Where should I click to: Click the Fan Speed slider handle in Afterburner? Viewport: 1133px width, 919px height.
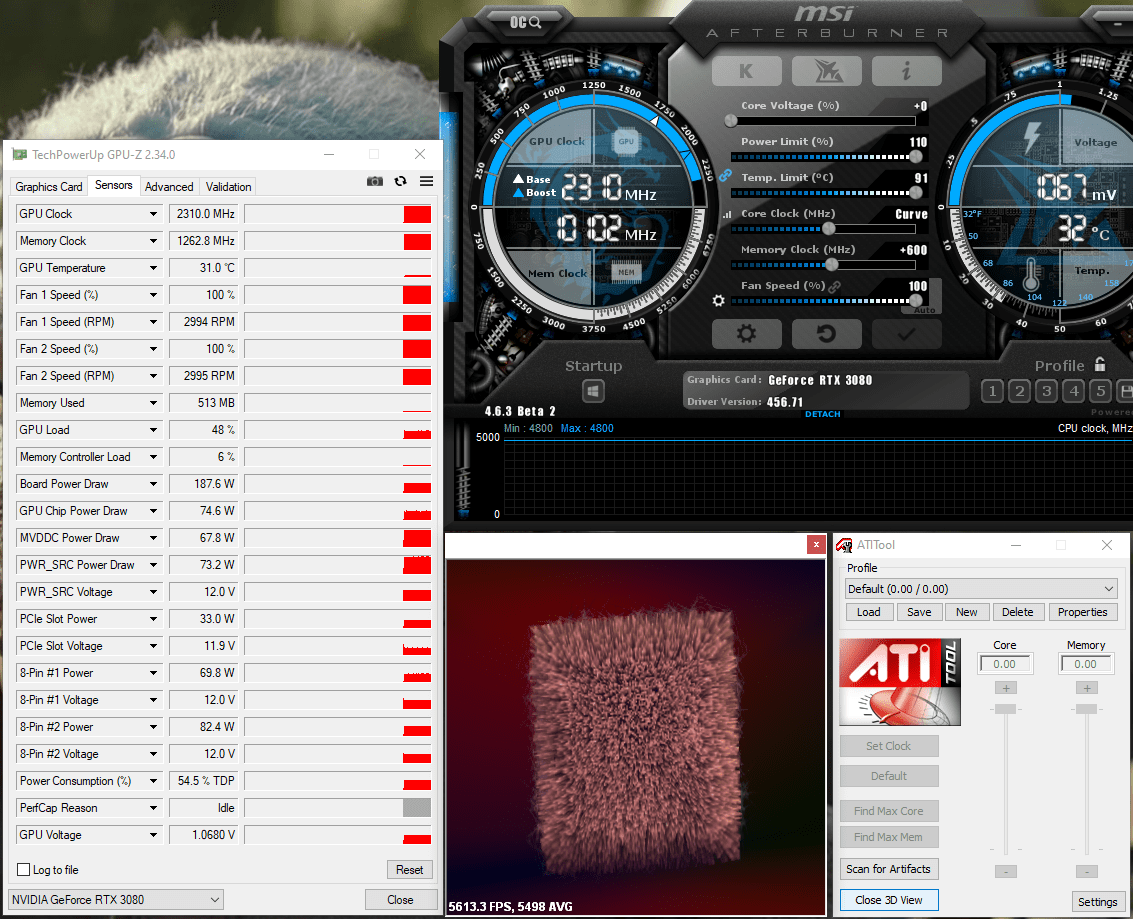916,301
